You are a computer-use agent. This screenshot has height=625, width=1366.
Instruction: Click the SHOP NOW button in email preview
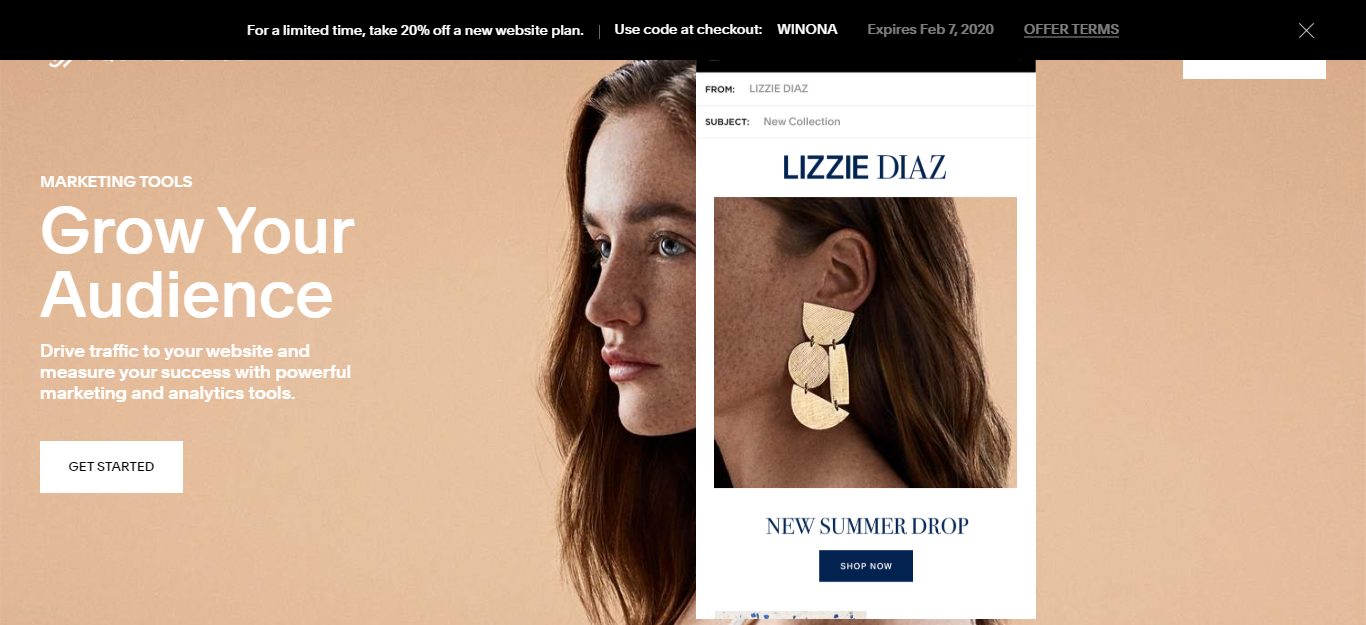(866, 566)
